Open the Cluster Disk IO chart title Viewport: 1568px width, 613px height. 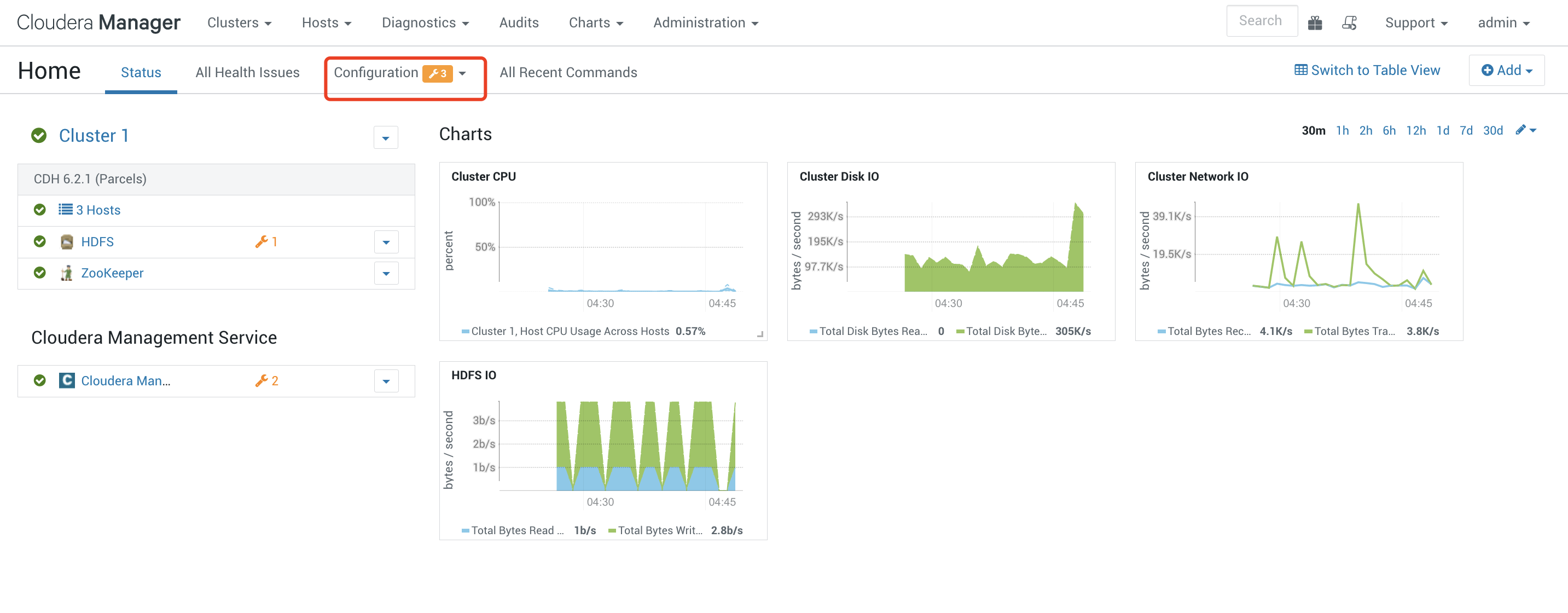839,176
